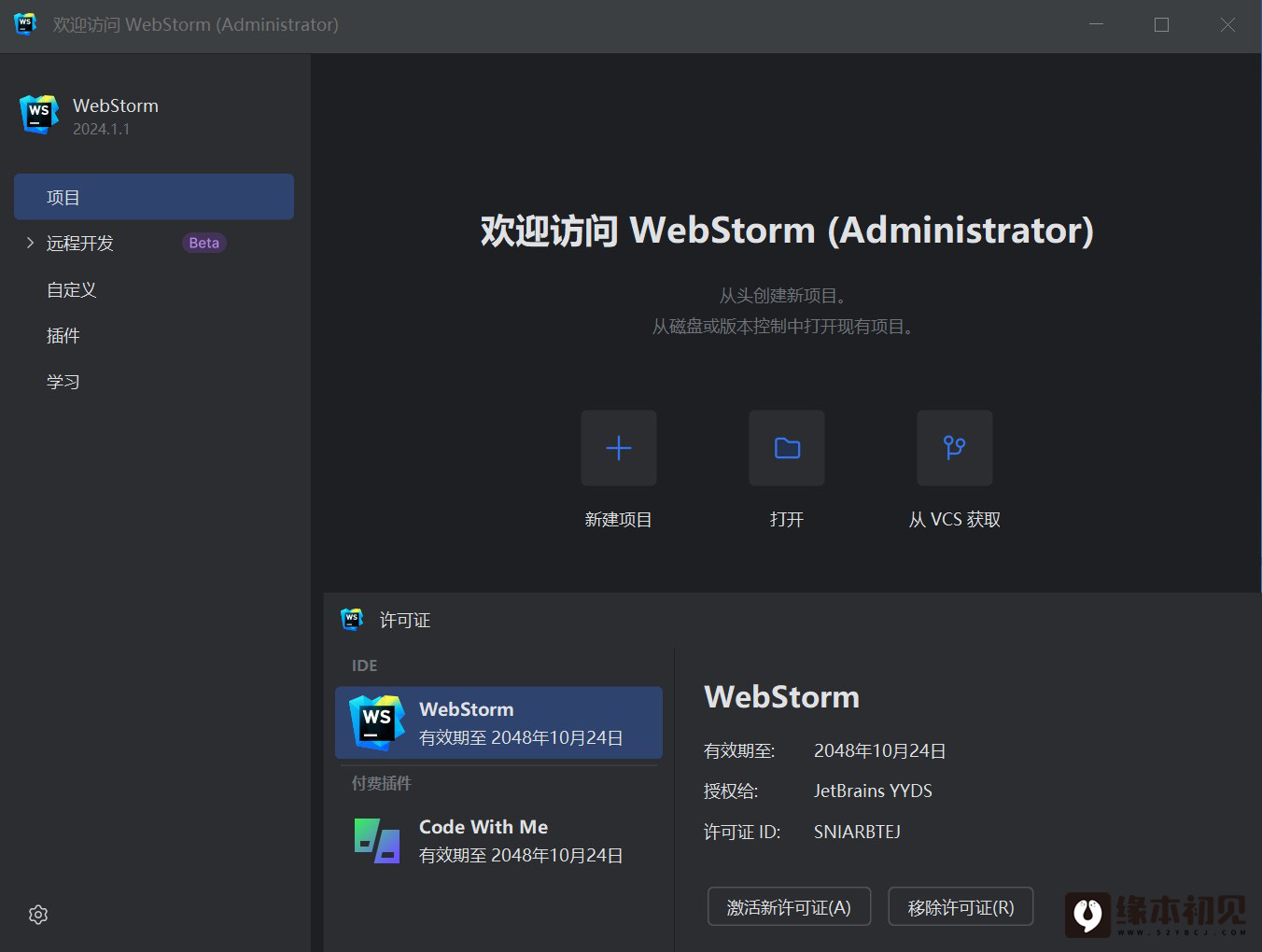Screen dimensions: 1262x952
Task: Maximize the WebStorm window
Action: 1161,25
